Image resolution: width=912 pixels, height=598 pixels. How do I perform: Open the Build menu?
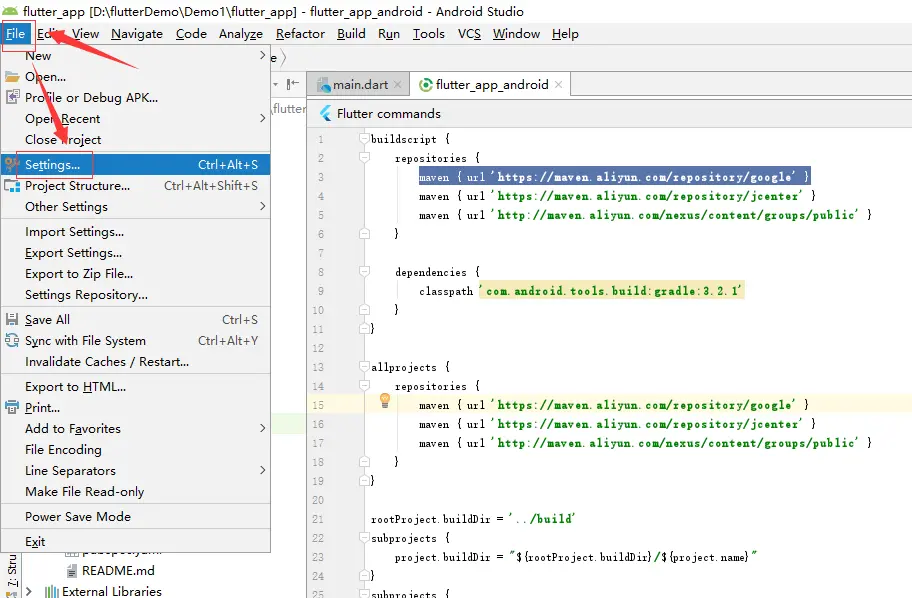tap(351, 34)
